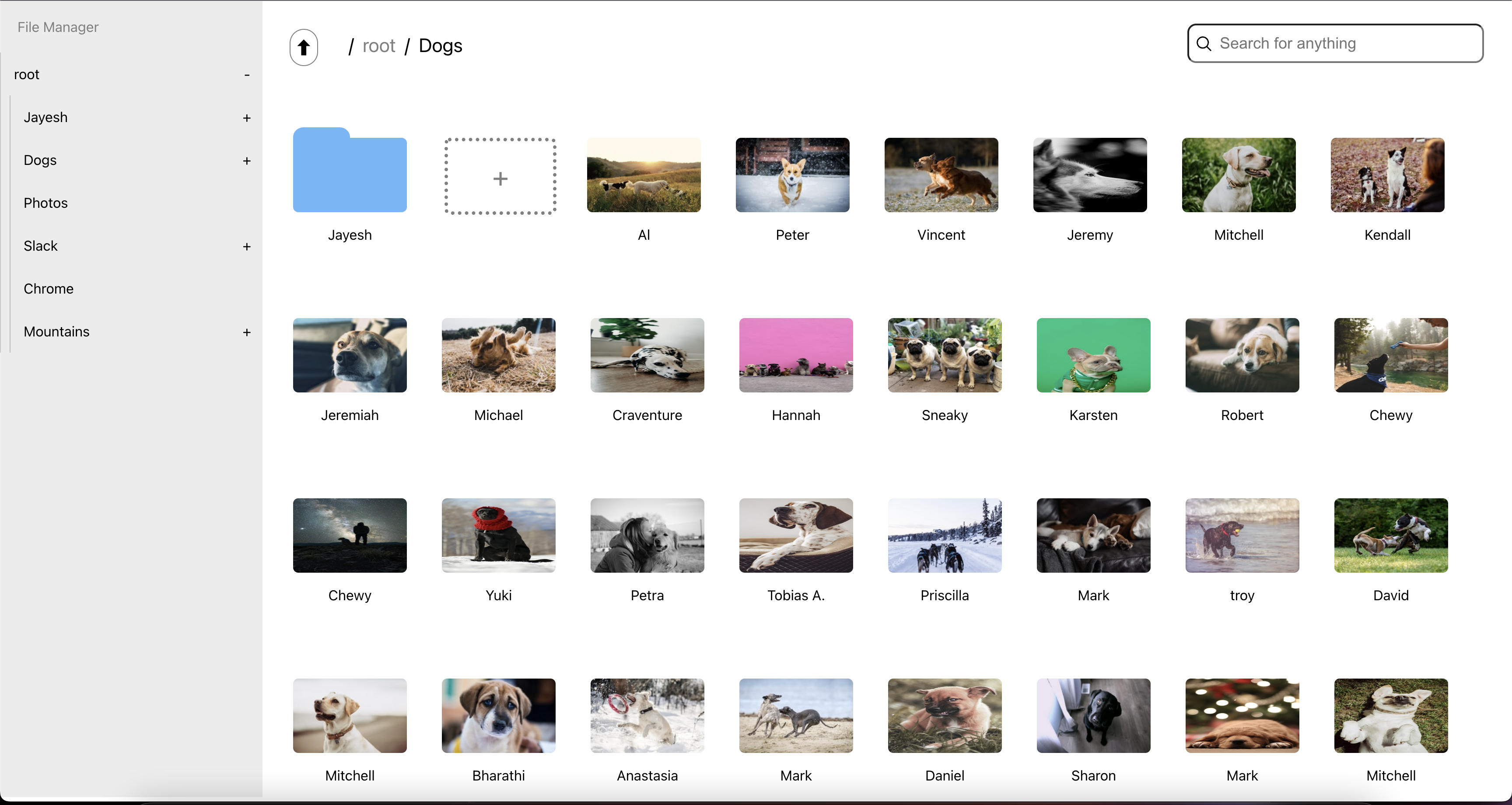Collapse the root tree with minus
The height and width of the screenshot is (805, 1512).
click(247, 75)
